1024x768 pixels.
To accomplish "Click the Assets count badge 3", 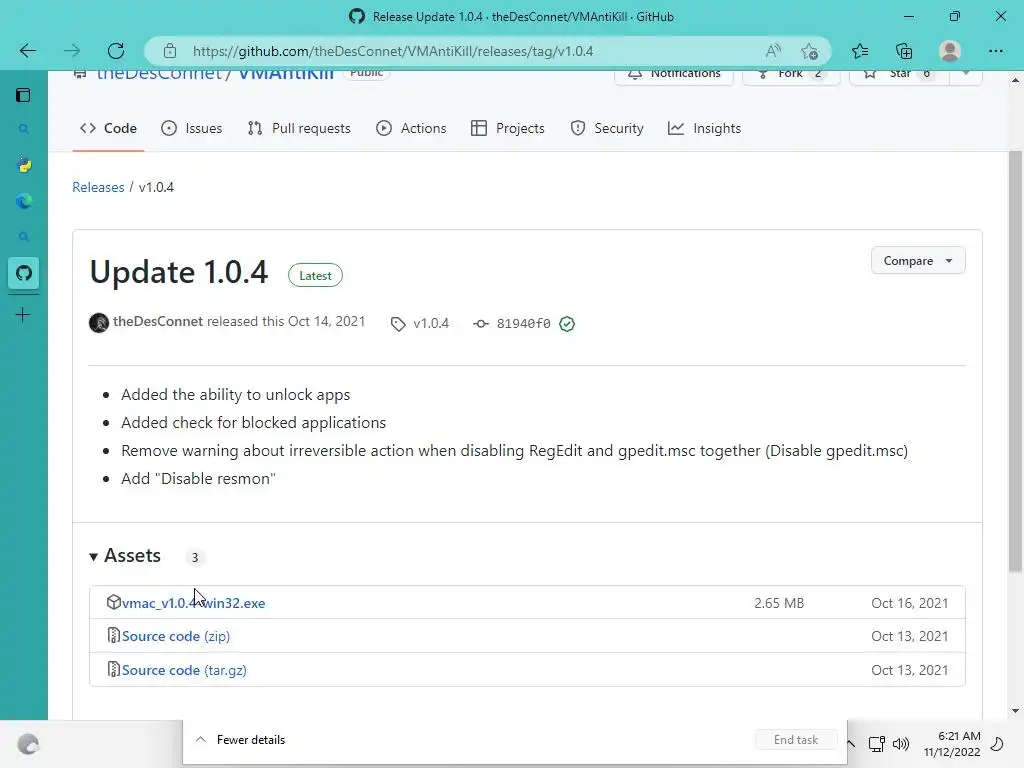I will coord(195,557).
